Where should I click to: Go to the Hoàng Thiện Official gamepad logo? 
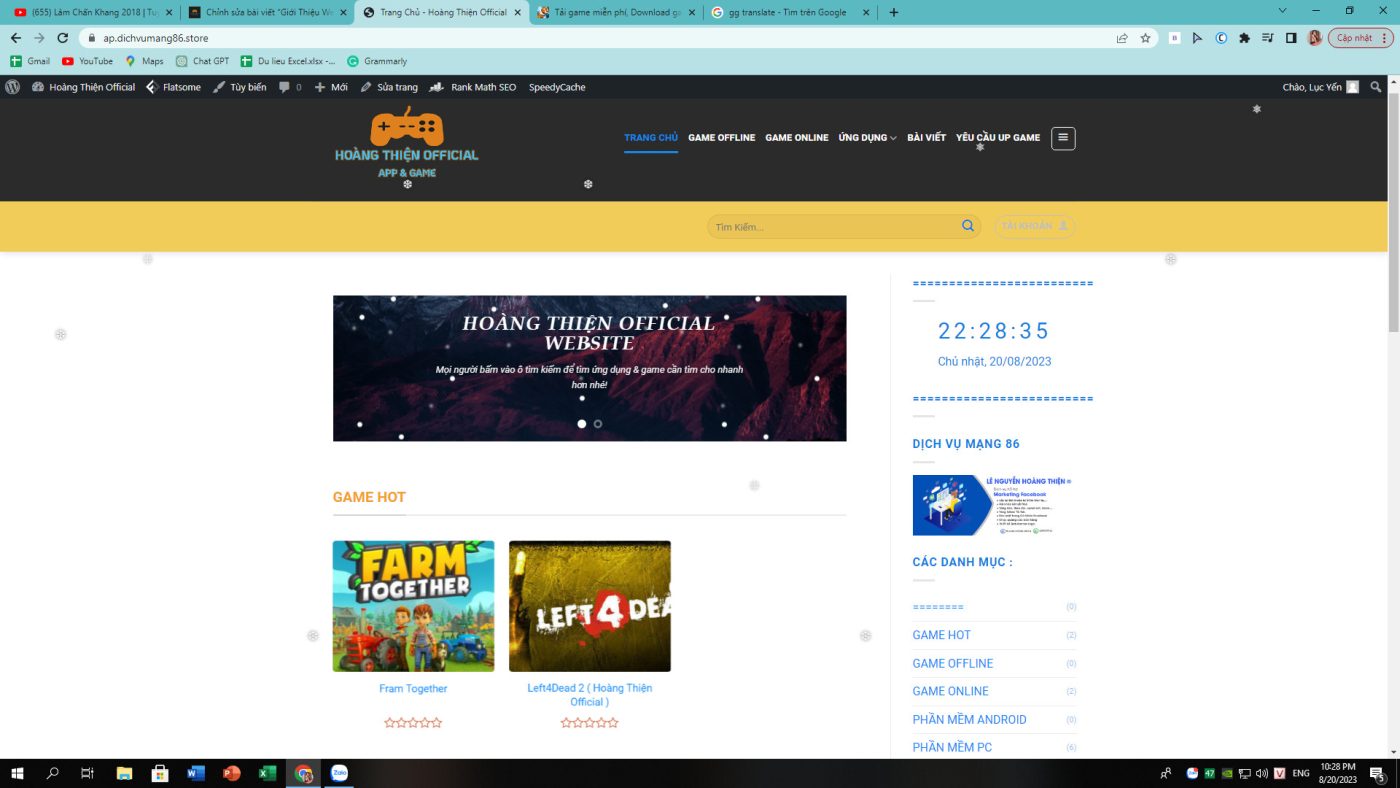406,143
